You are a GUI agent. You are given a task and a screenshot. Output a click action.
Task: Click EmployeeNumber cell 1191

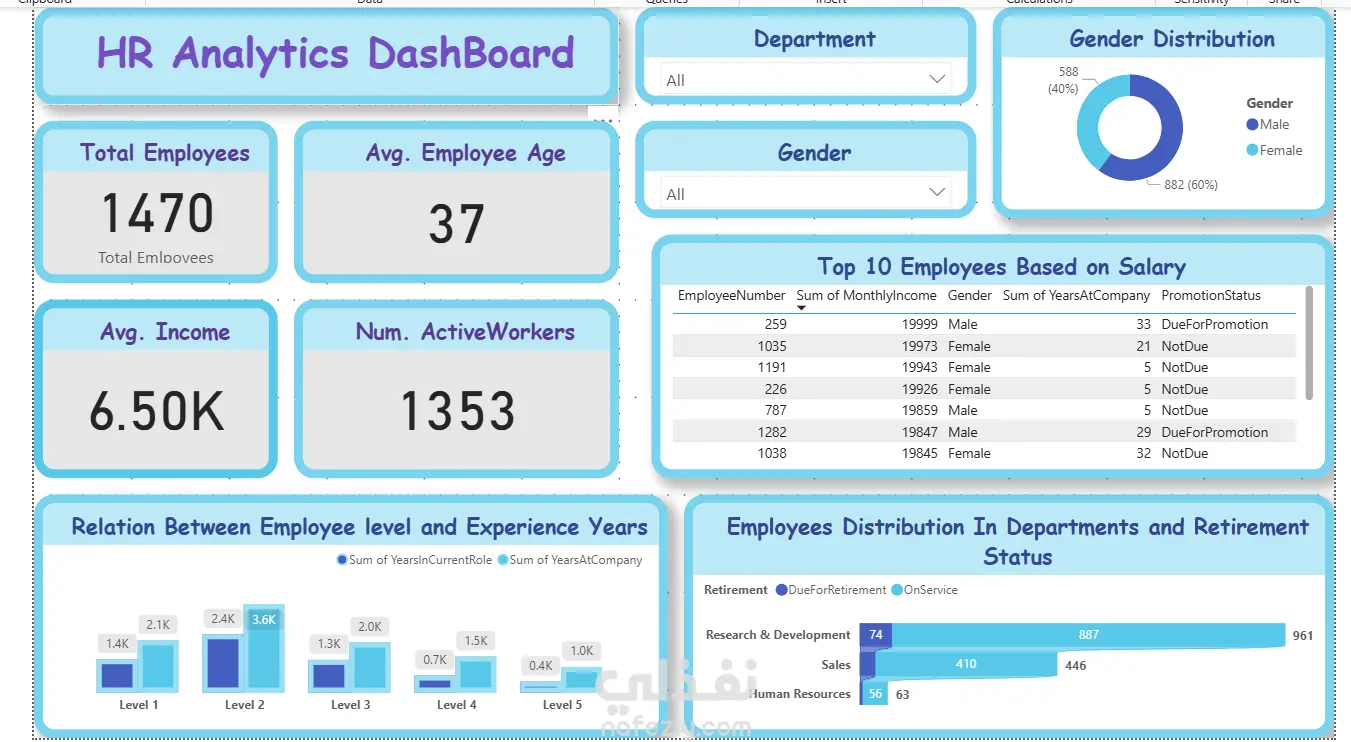(x=772, y=368)
